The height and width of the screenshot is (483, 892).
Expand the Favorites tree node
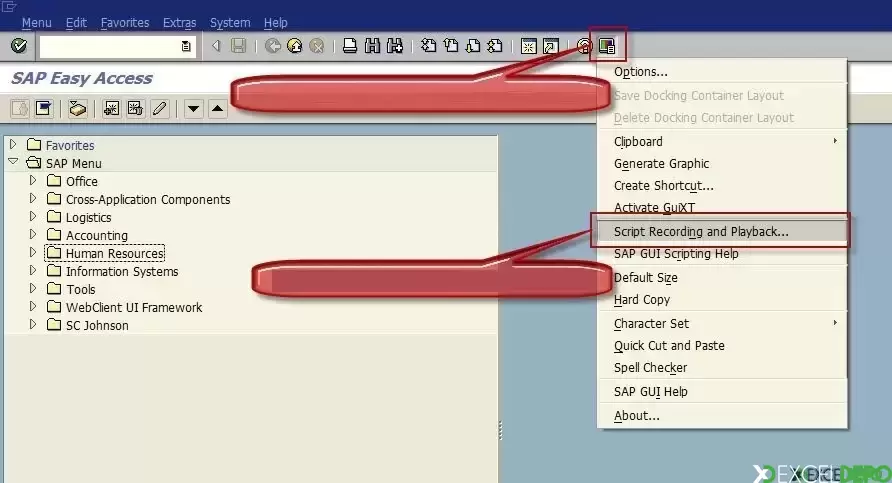[x=13, y=145]
